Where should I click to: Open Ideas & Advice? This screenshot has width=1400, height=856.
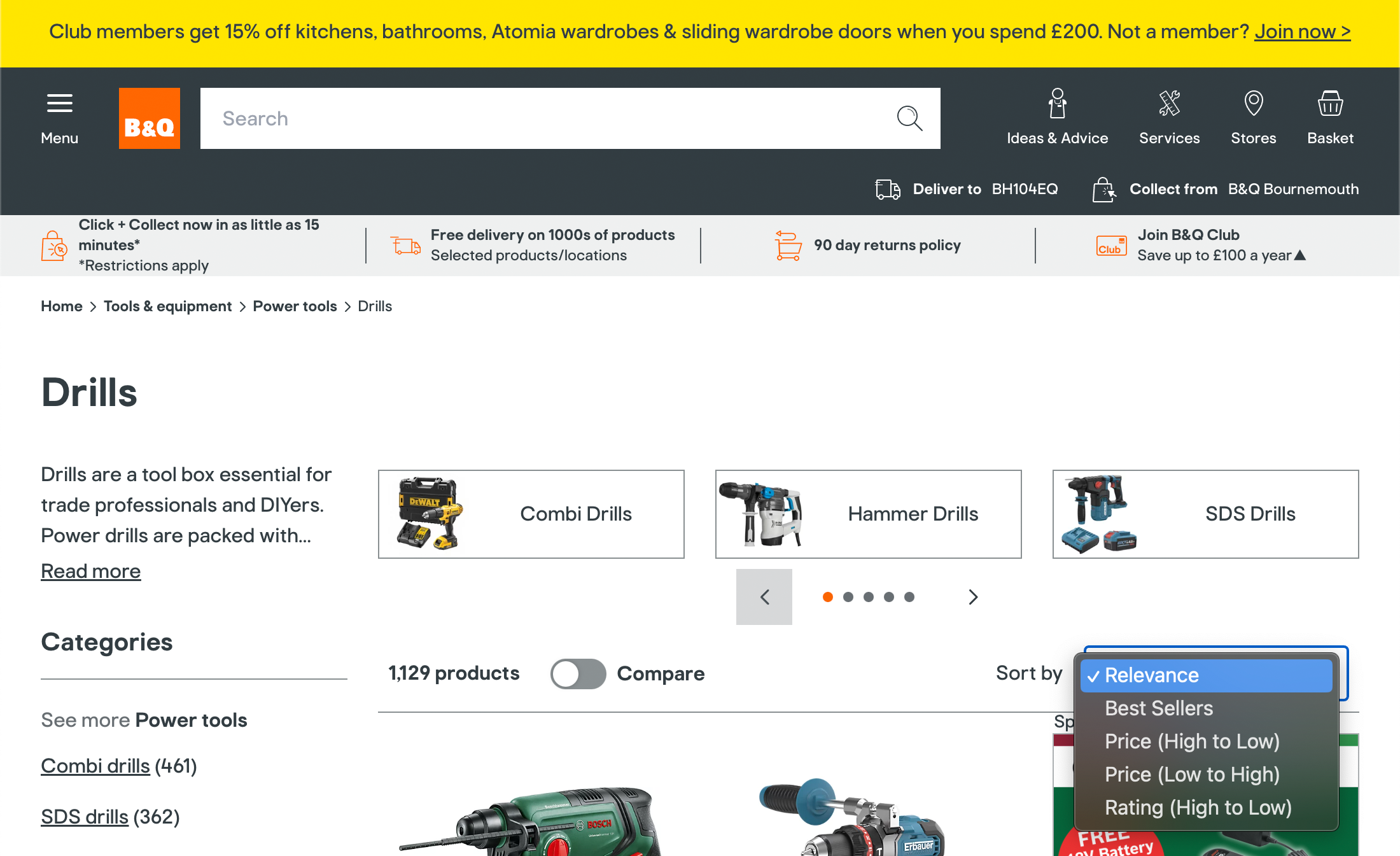[1057, 118]
